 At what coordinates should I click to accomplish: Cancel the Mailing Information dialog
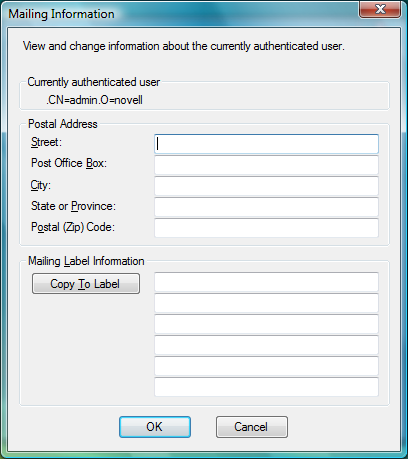pyautogui.click(x=252, y=427)
